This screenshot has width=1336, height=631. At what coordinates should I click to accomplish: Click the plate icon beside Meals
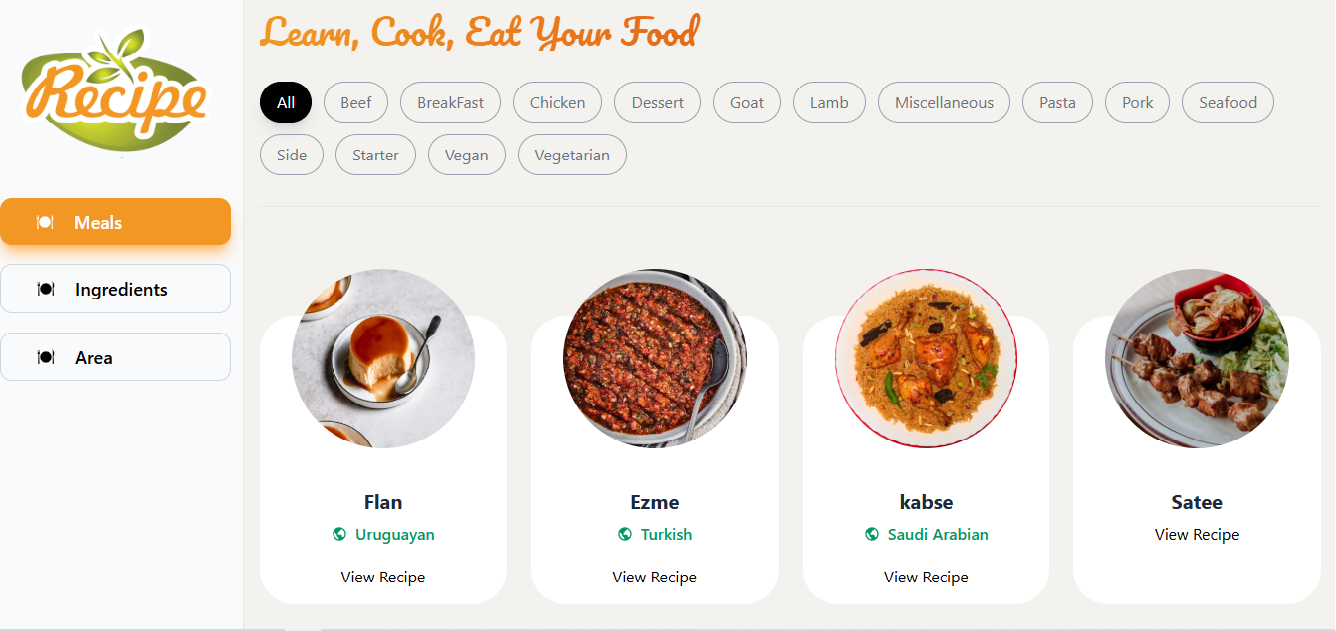click(x=45, y=222)
